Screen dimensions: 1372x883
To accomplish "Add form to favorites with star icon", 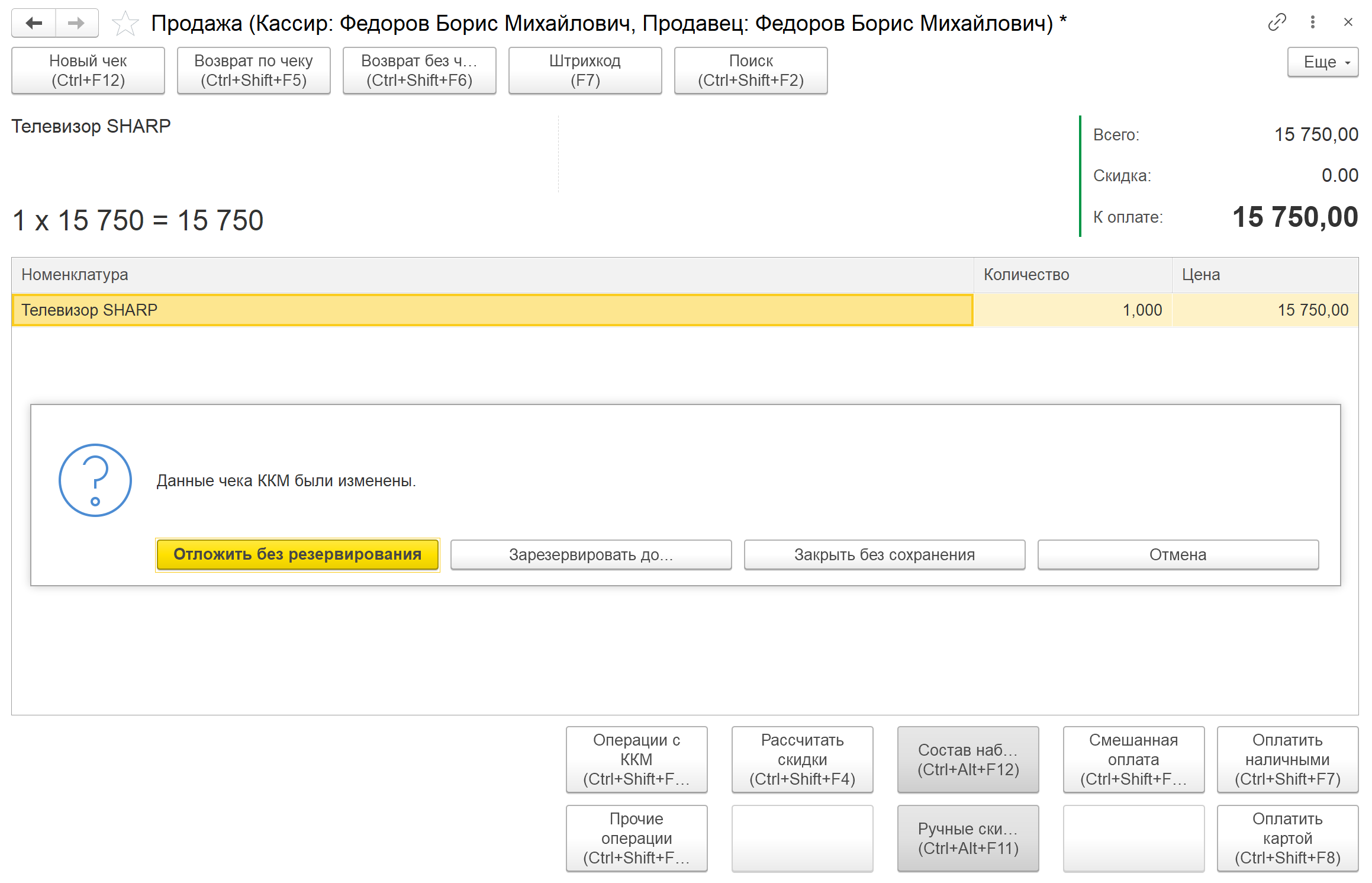I will [x=125, y=24].
